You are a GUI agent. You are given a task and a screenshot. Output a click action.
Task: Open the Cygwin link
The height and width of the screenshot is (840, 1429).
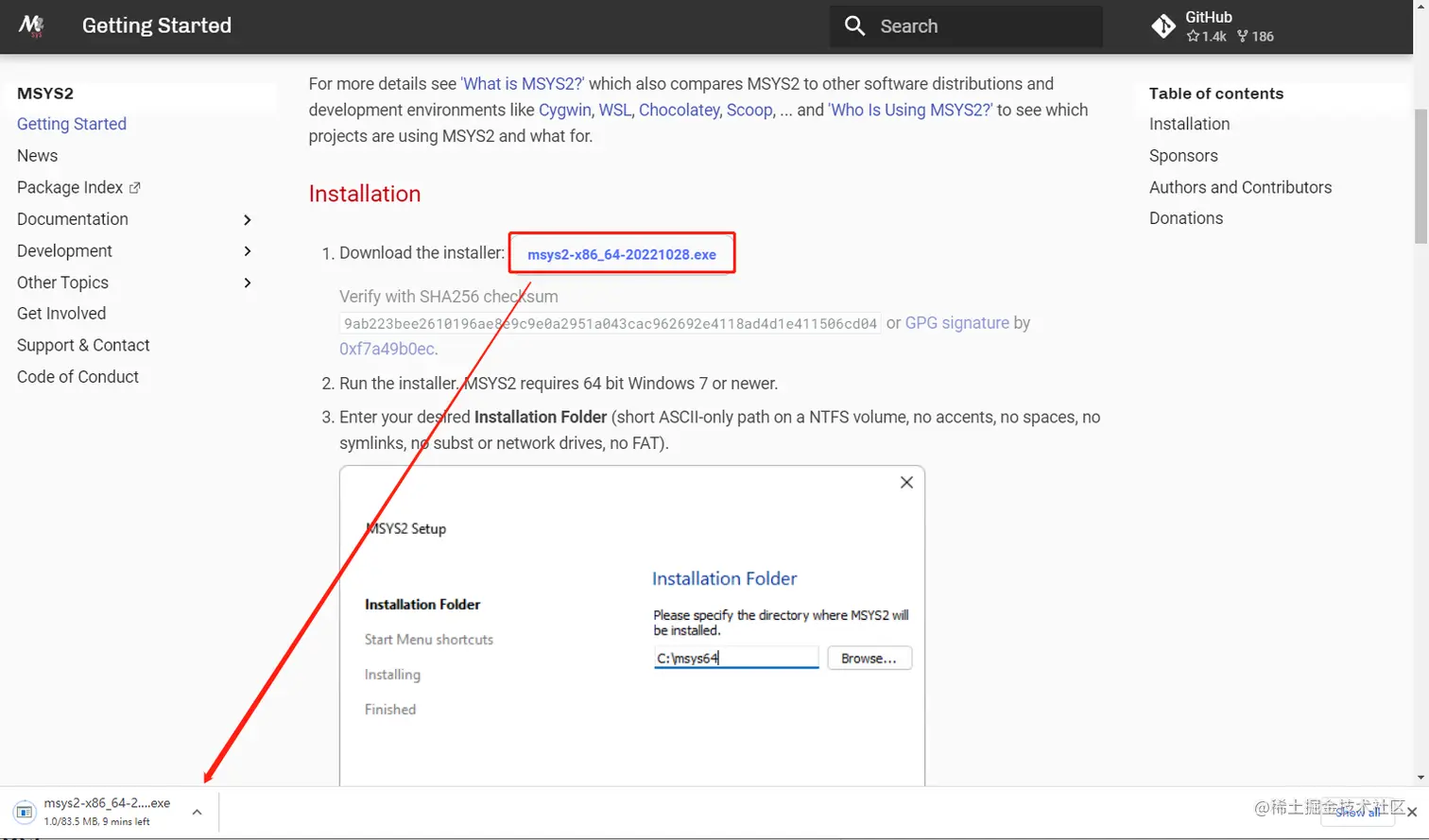565,111
